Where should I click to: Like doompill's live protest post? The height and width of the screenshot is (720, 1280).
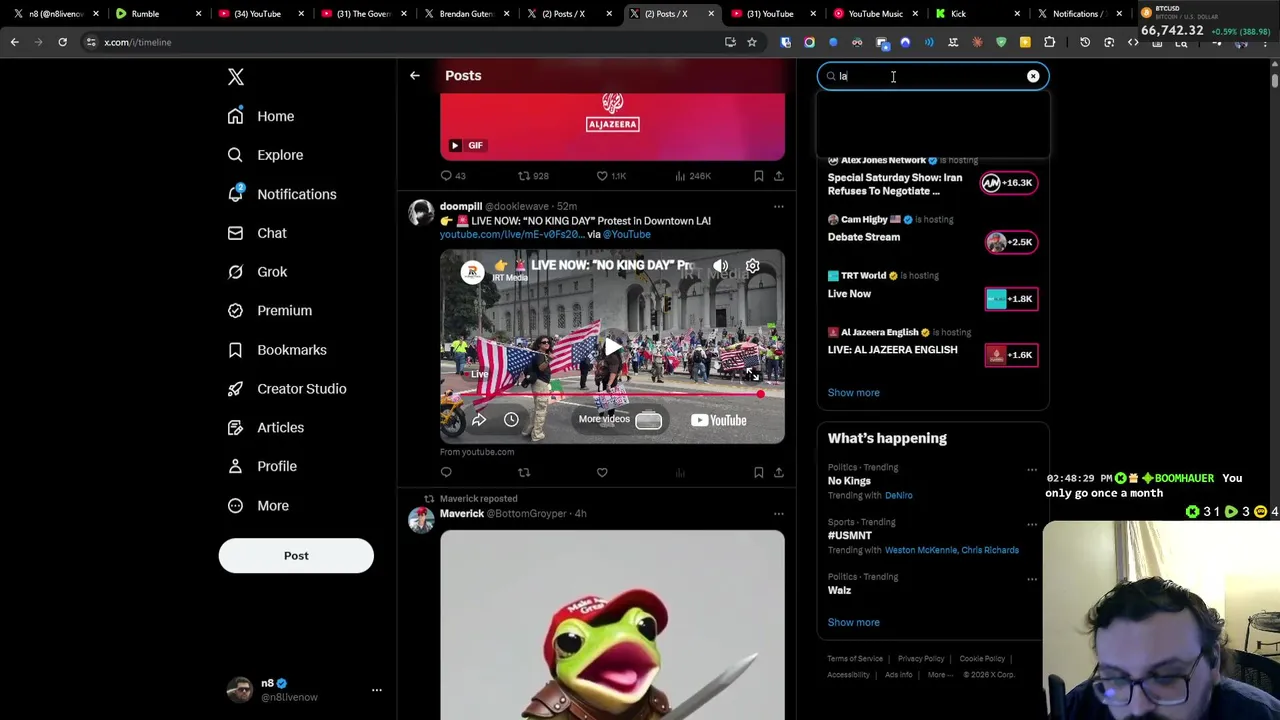(x=602, y=473)
